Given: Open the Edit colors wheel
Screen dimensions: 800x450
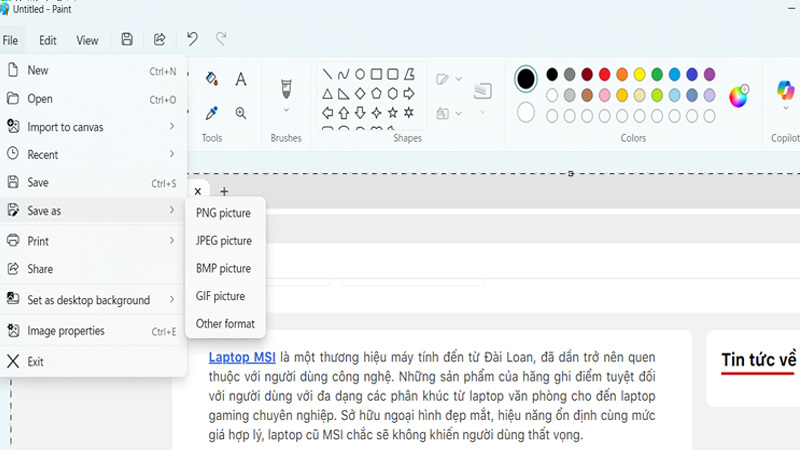Looking at the screenshot, I should 738,96.
